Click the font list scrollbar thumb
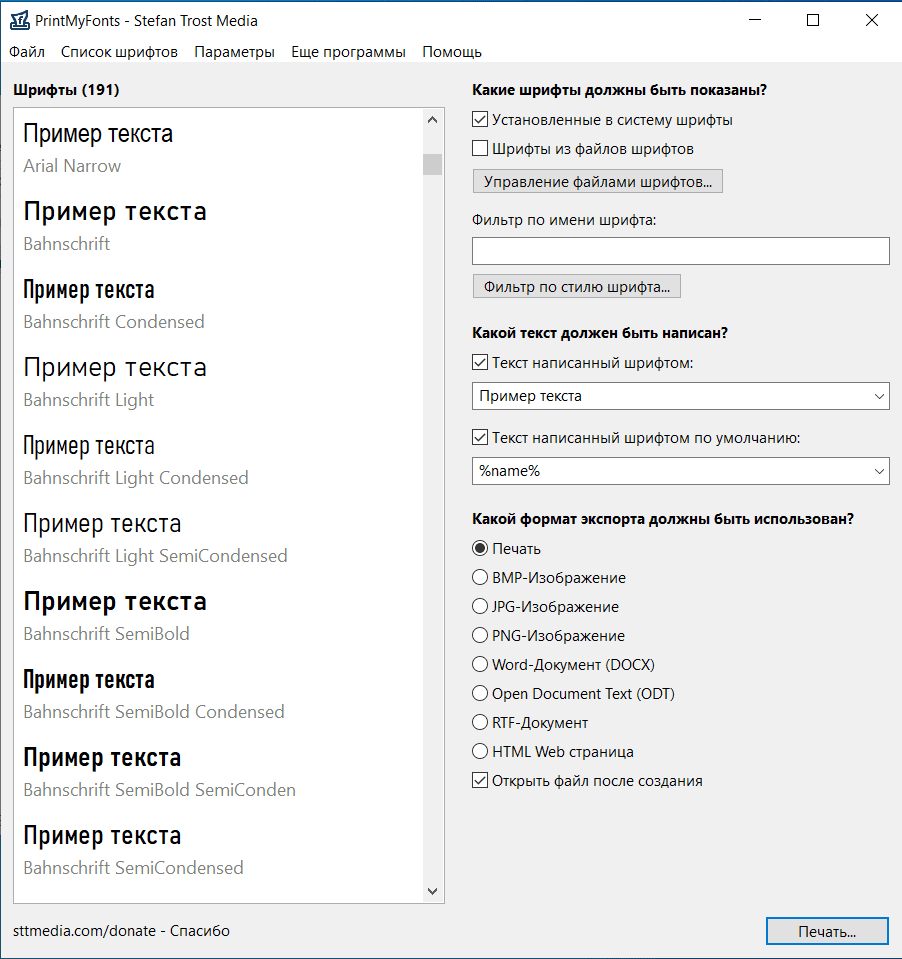 click(x=432, y=164)
